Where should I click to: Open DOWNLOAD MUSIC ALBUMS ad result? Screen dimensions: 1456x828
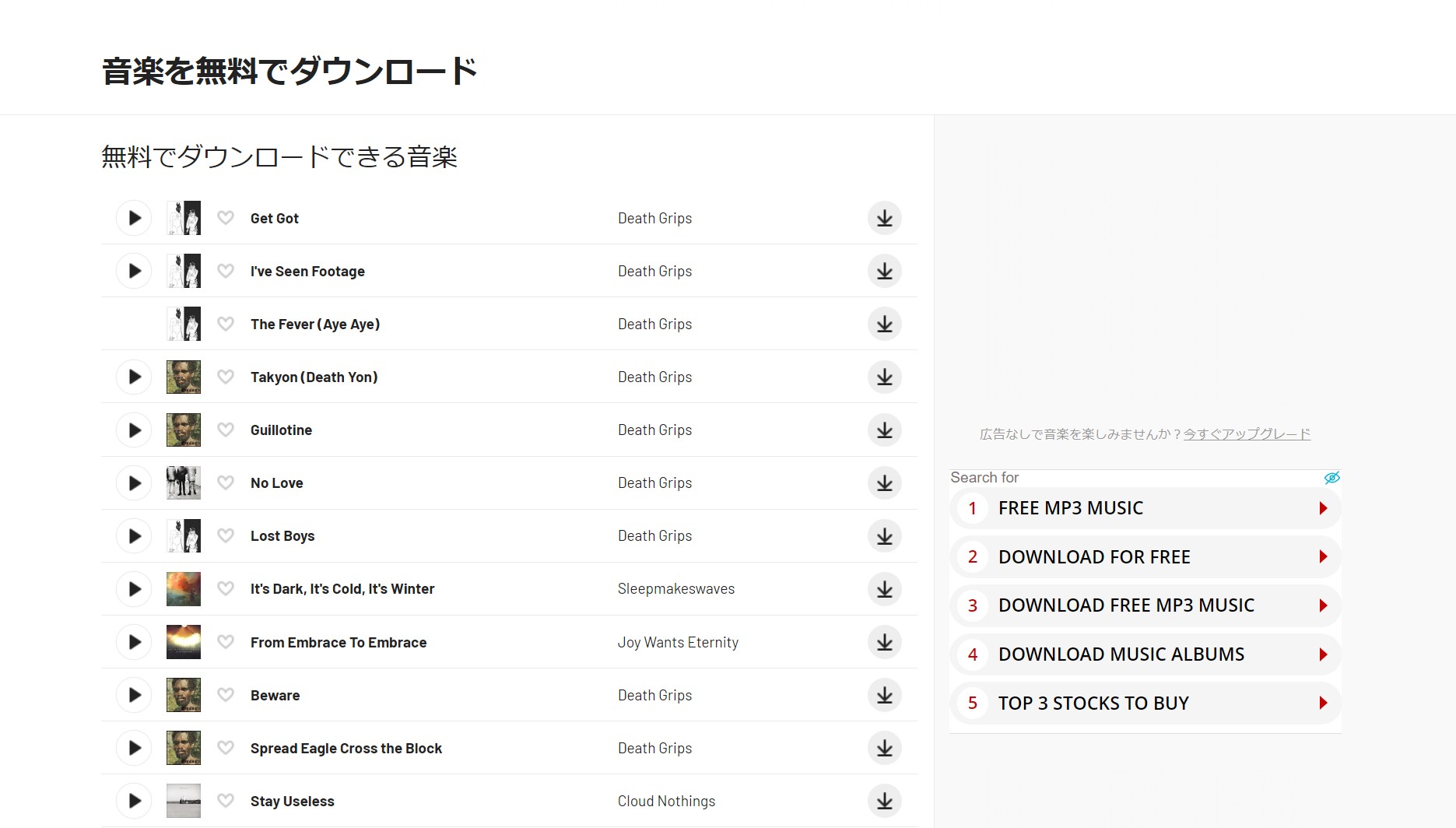click(1145, 654)
